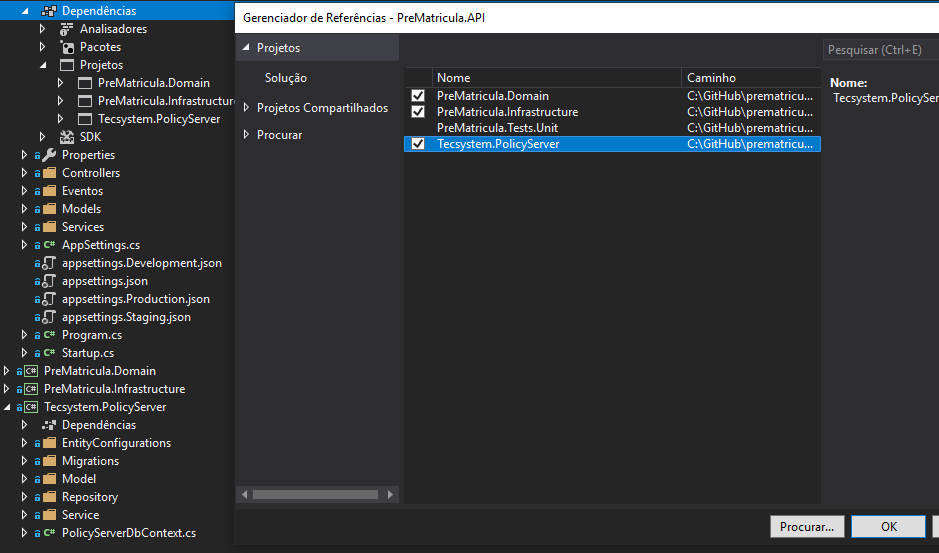Viewport: 939px width, 553px height.
Task: Click the Properties wrench icon
Action: point(49,155)
